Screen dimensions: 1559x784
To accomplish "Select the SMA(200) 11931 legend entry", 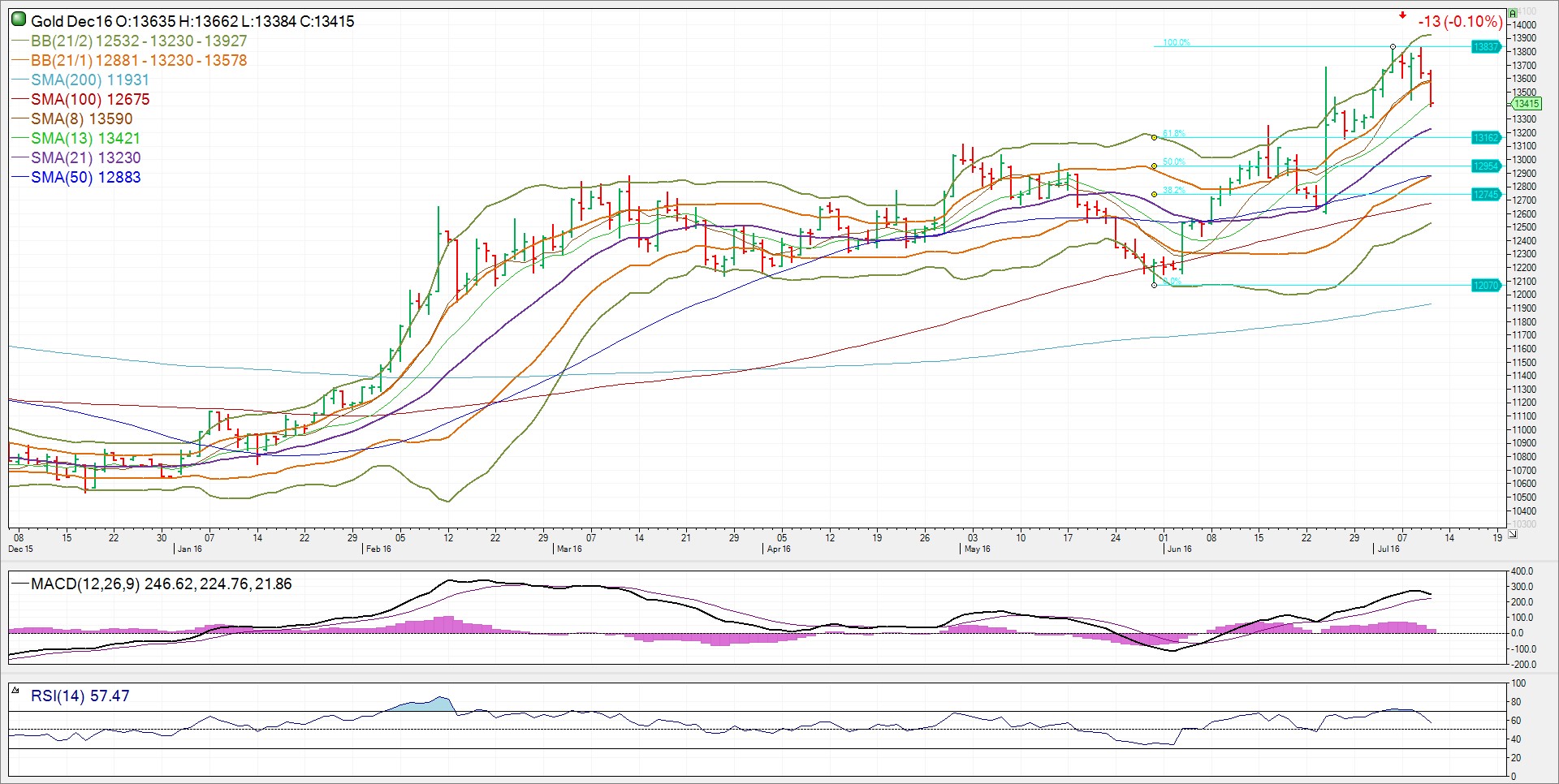I will pos(89,80).
